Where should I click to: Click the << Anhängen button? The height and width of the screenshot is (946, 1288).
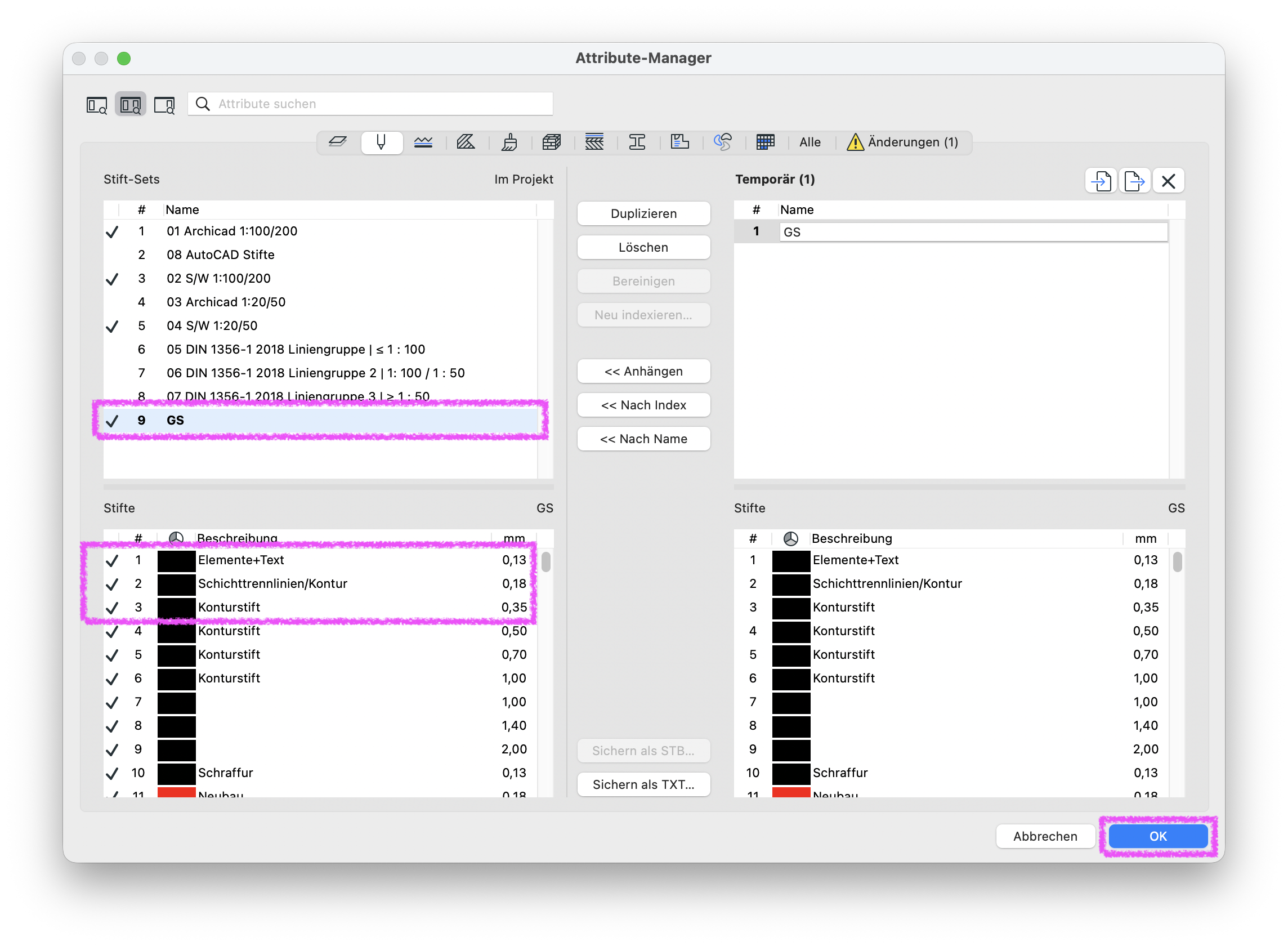click(x=644, y=371)
